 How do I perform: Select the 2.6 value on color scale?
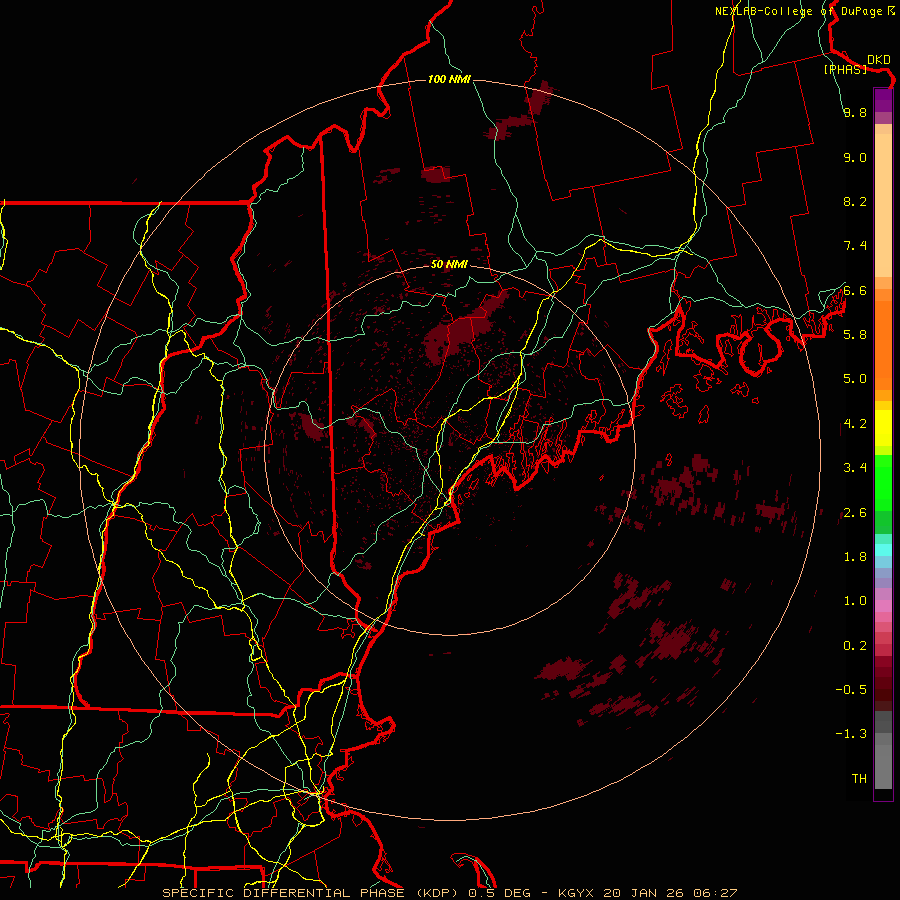pos(855,512)
